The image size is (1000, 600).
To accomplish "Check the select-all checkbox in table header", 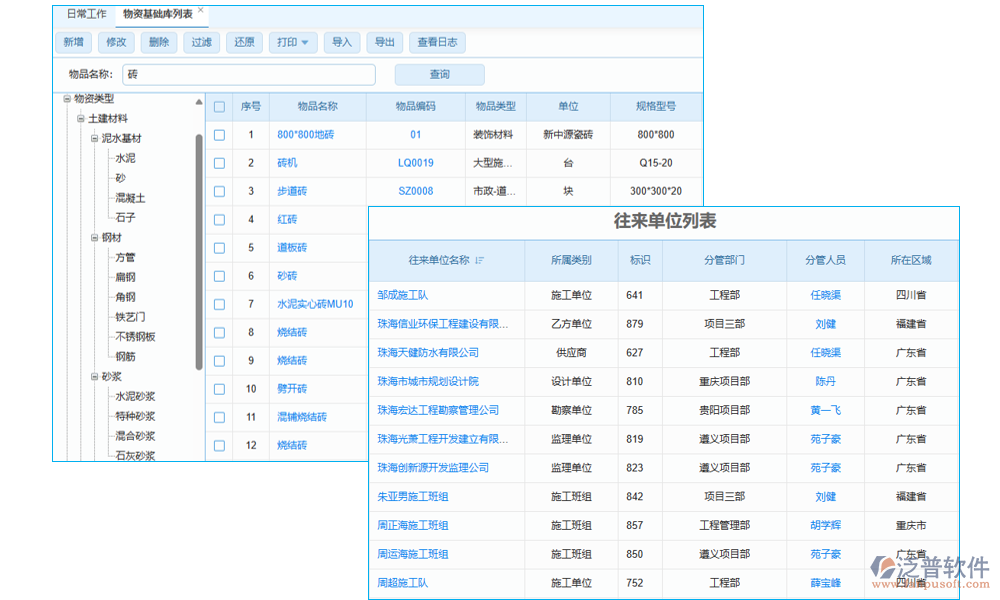I will point(219,106).
